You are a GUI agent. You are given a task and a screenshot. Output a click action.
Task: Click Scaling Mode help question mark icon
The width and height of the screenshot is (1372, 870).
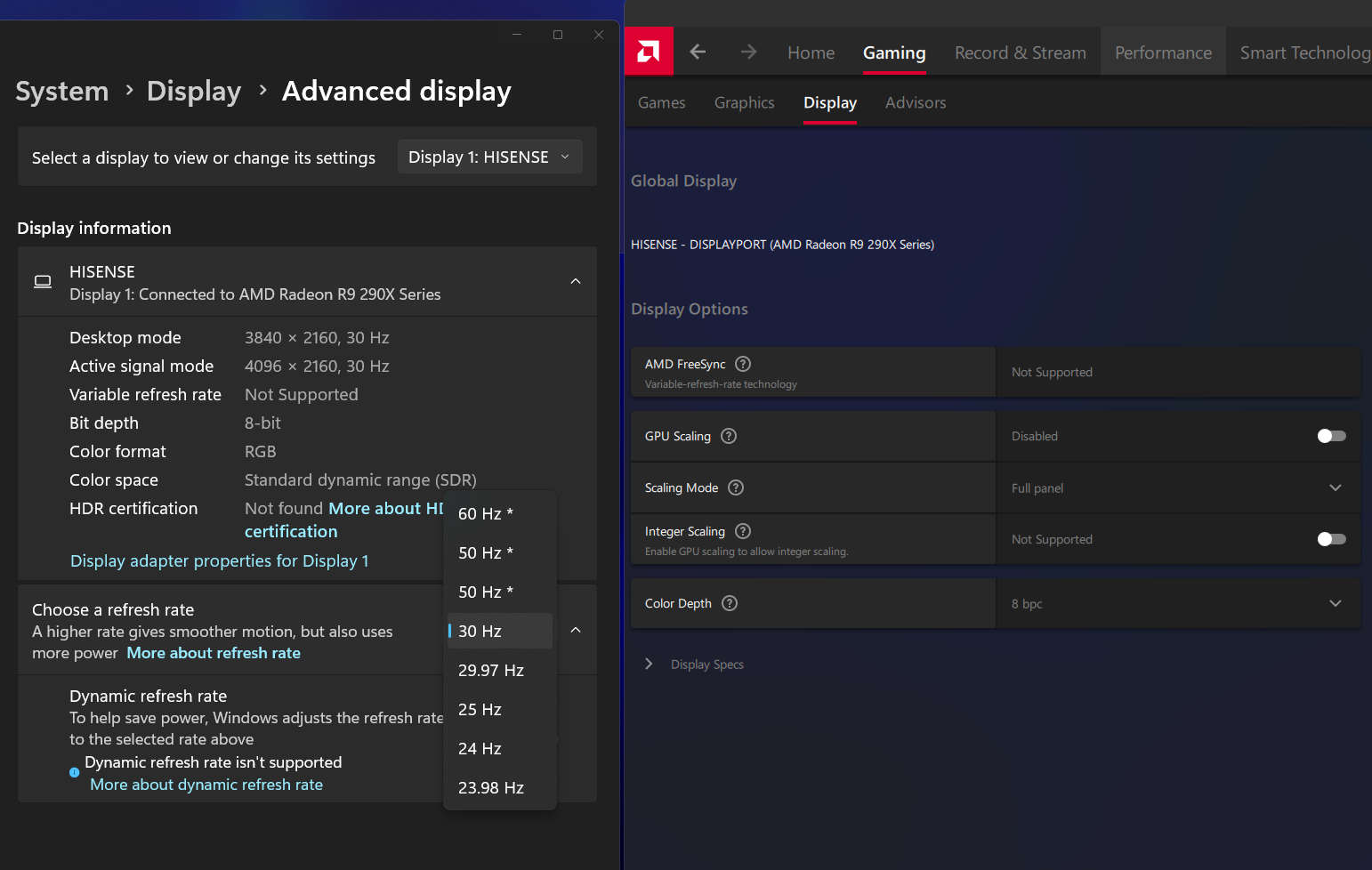736,487
